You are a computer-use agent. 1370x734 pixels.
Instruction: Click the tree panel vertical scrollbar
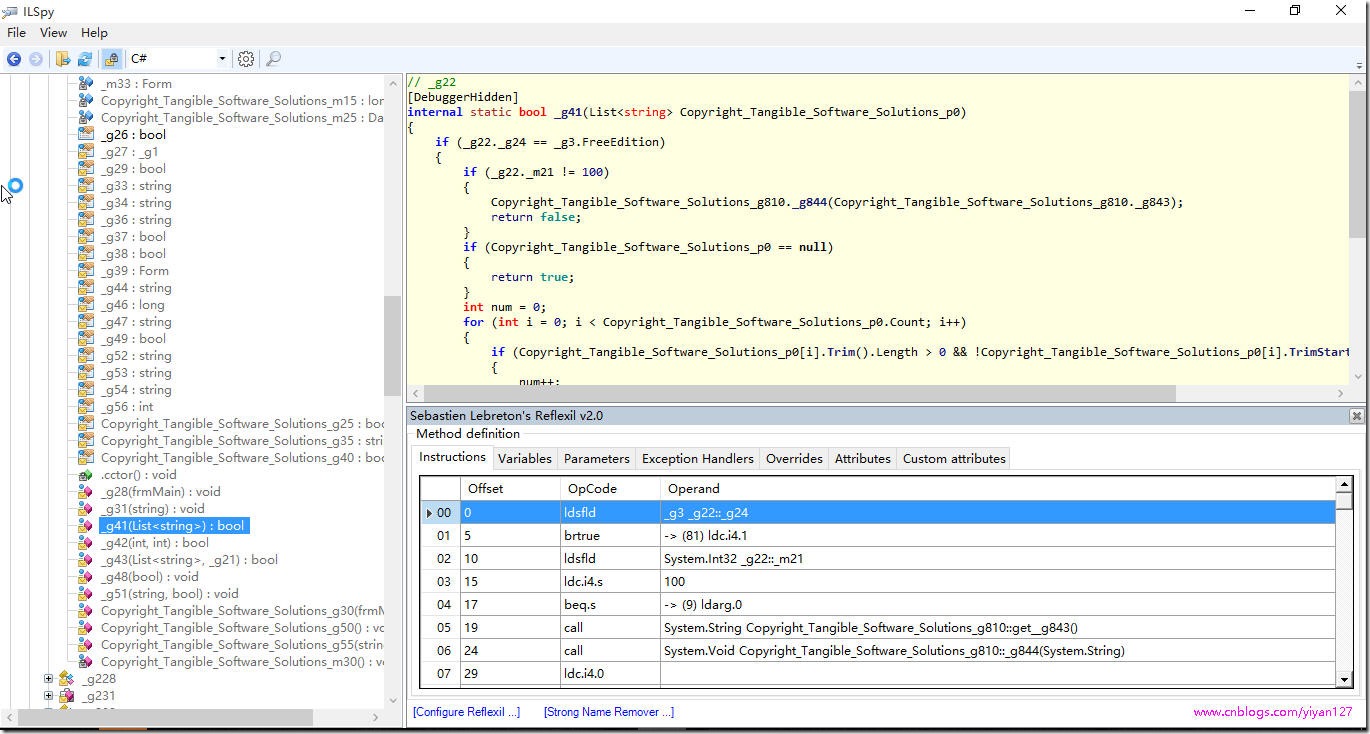[392, 346]
